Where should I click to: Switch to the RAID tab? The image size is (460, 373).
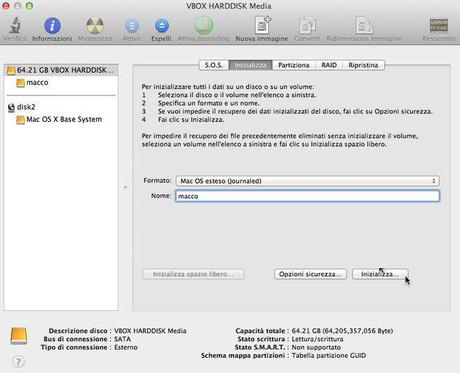(x=329, y=65)
